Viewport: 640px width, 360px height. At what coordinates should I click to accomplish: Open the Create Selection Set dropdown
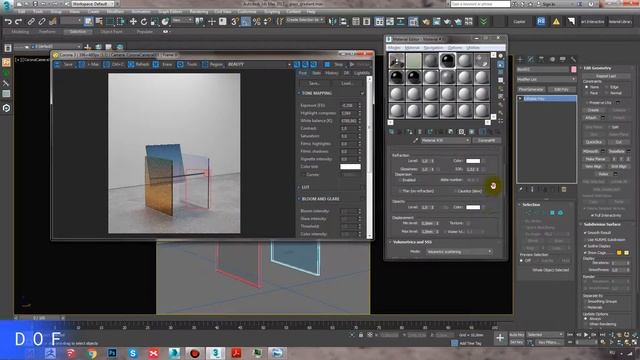click(x=305, y=20)
